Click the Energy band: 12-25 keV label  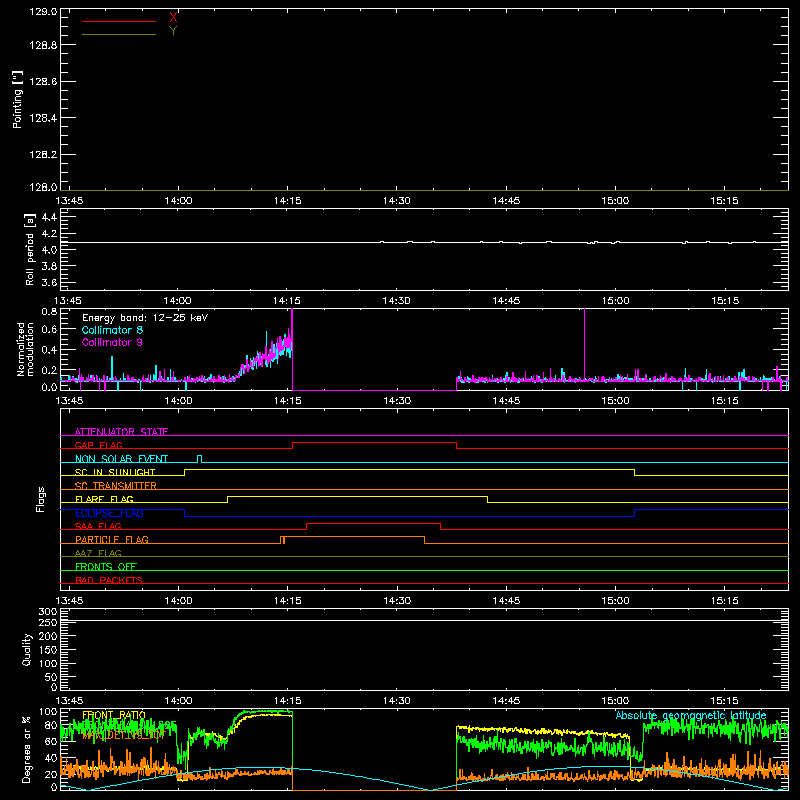coord(145,318)
